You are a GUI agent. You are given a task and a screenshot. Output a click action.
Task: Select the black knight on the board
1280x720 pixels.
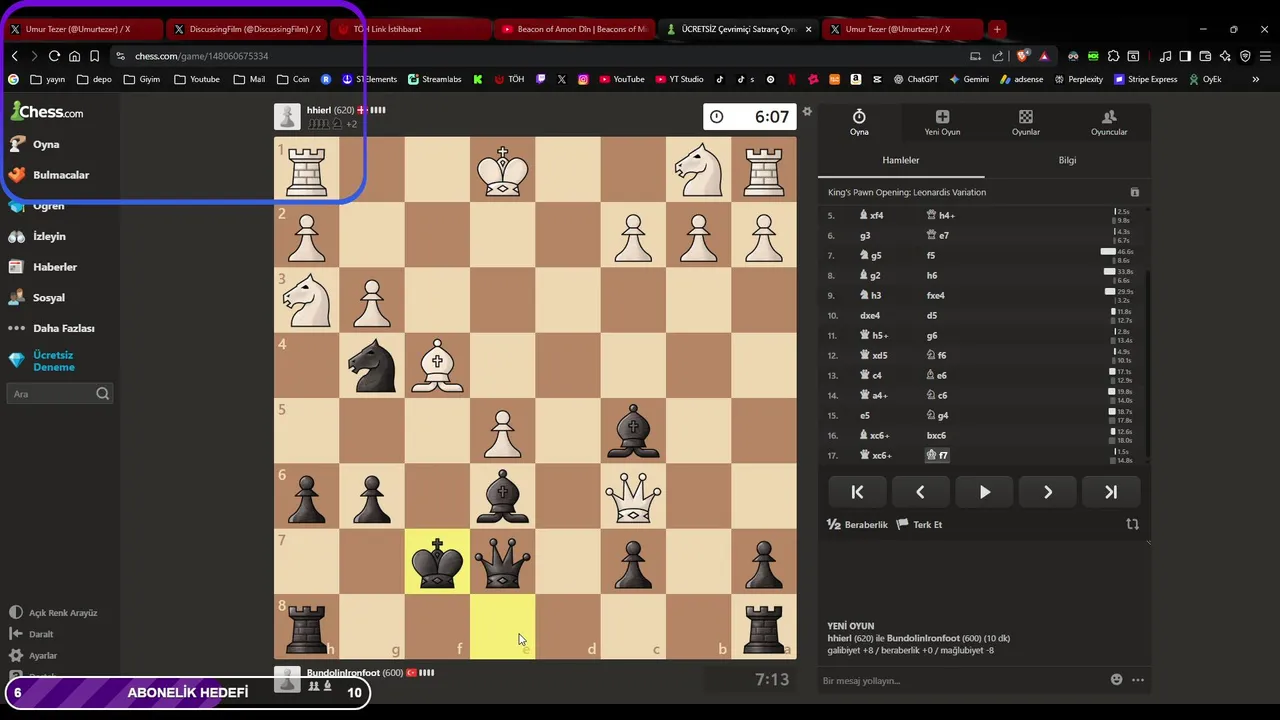coord(372,366)
